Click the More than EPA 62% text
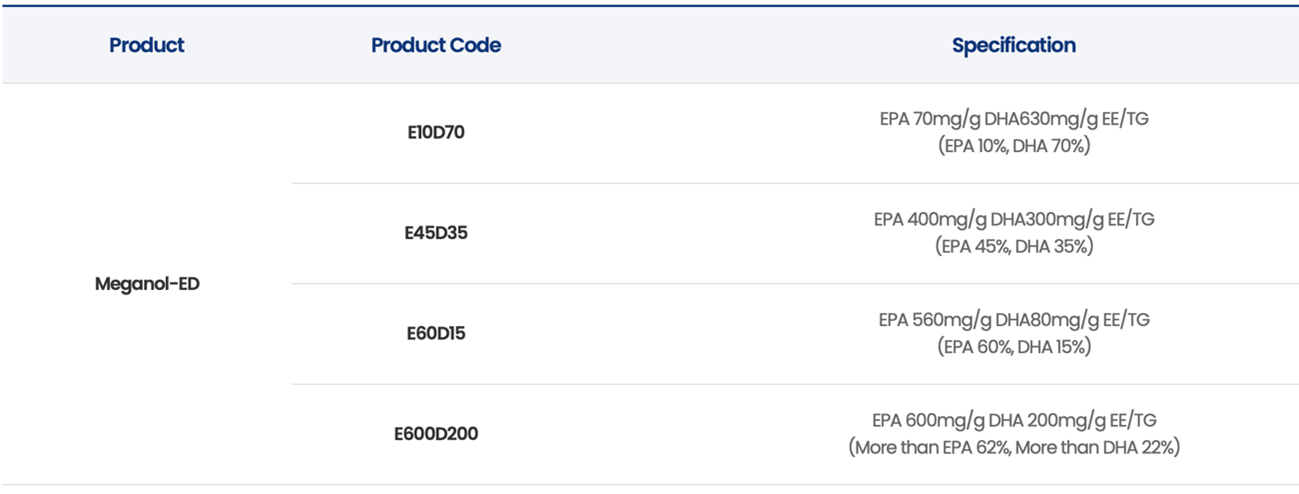 (x=932, y=447)
